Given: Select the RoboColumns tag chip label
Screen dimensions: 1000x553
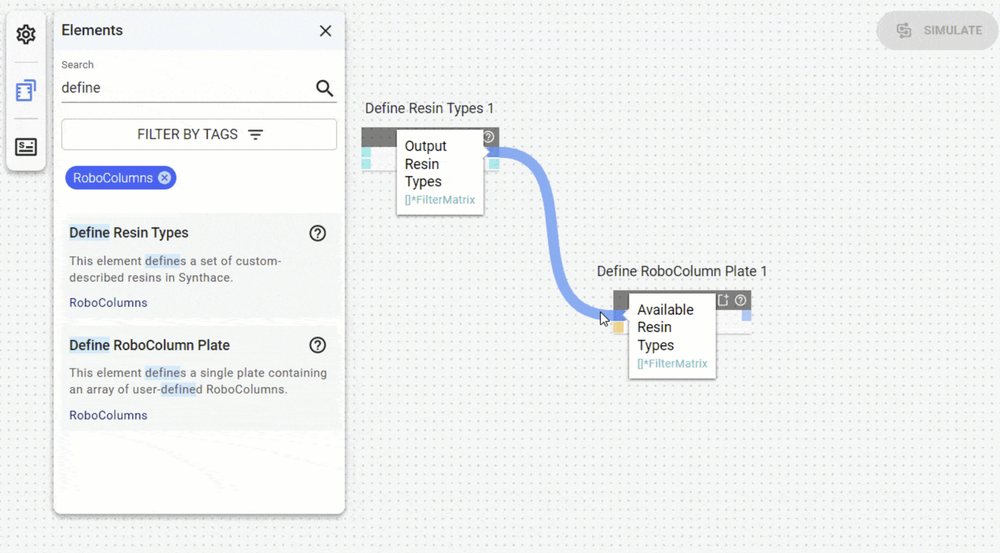Looking at the screenshot, I should 113,178.
